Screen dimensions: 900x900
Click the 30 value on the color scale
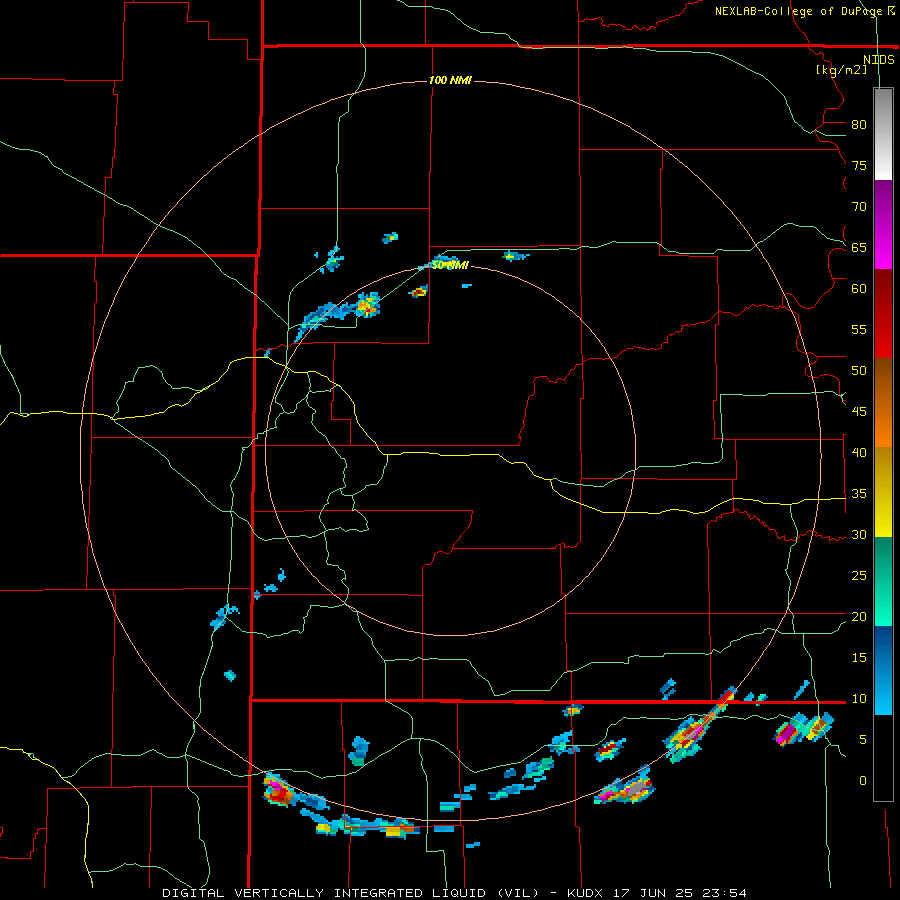[x=859, y=534]
